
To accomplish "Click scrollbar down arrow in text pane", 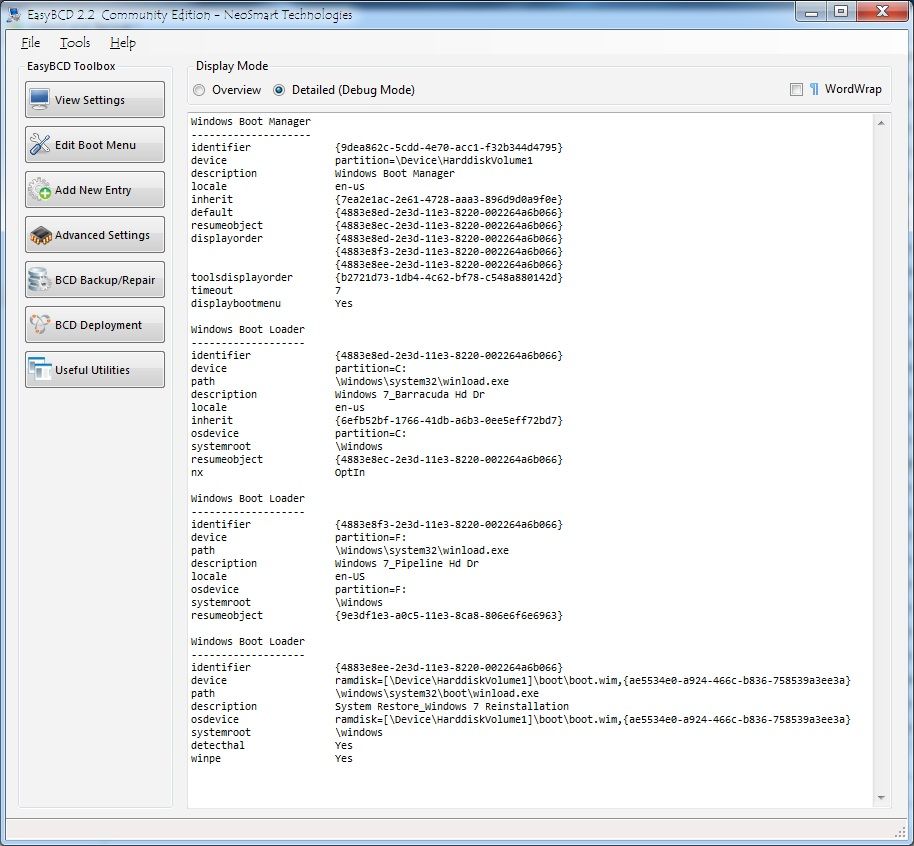I will [x=881, y=797].
